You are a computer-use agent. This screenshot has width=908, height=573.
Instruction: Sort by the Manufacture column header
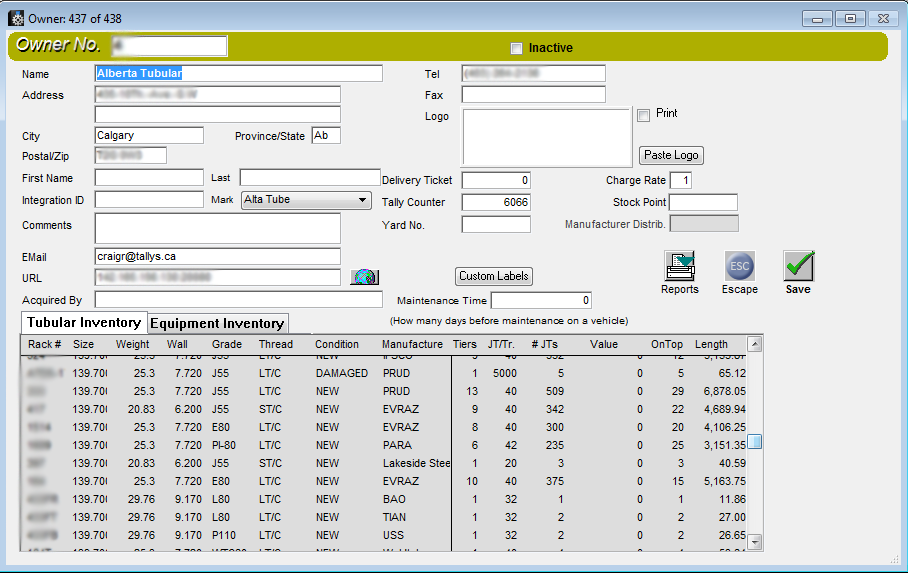(412, 344)
